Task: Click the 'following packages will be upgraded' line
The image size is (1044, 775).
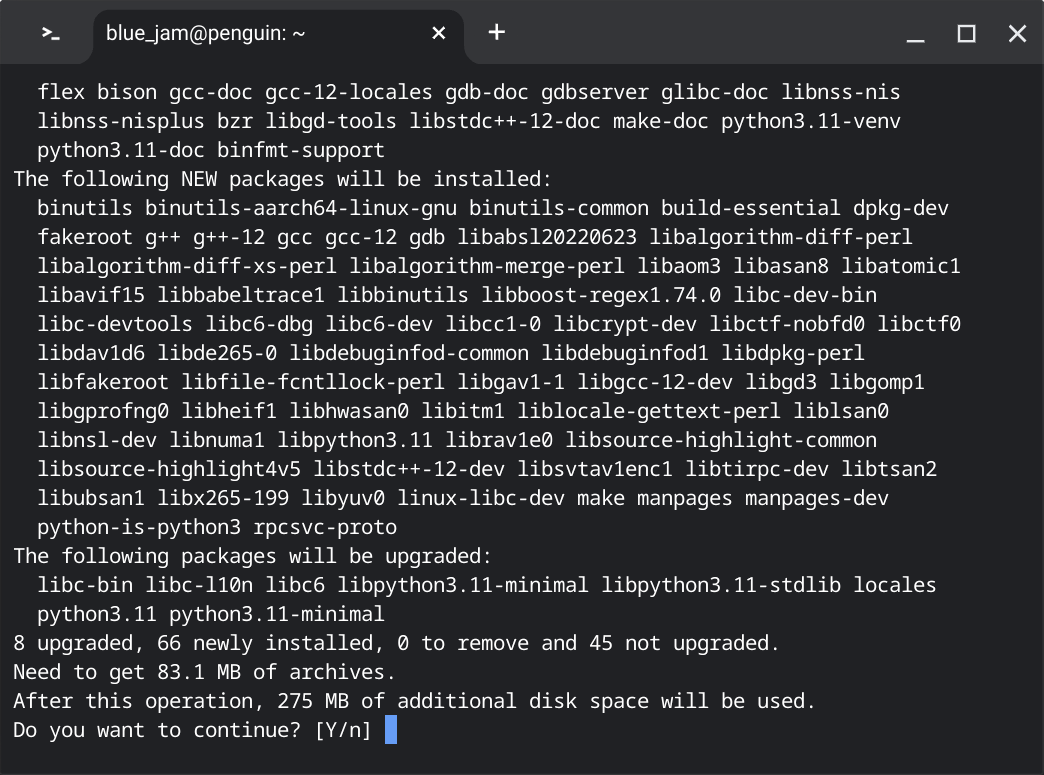Action: 253,556
